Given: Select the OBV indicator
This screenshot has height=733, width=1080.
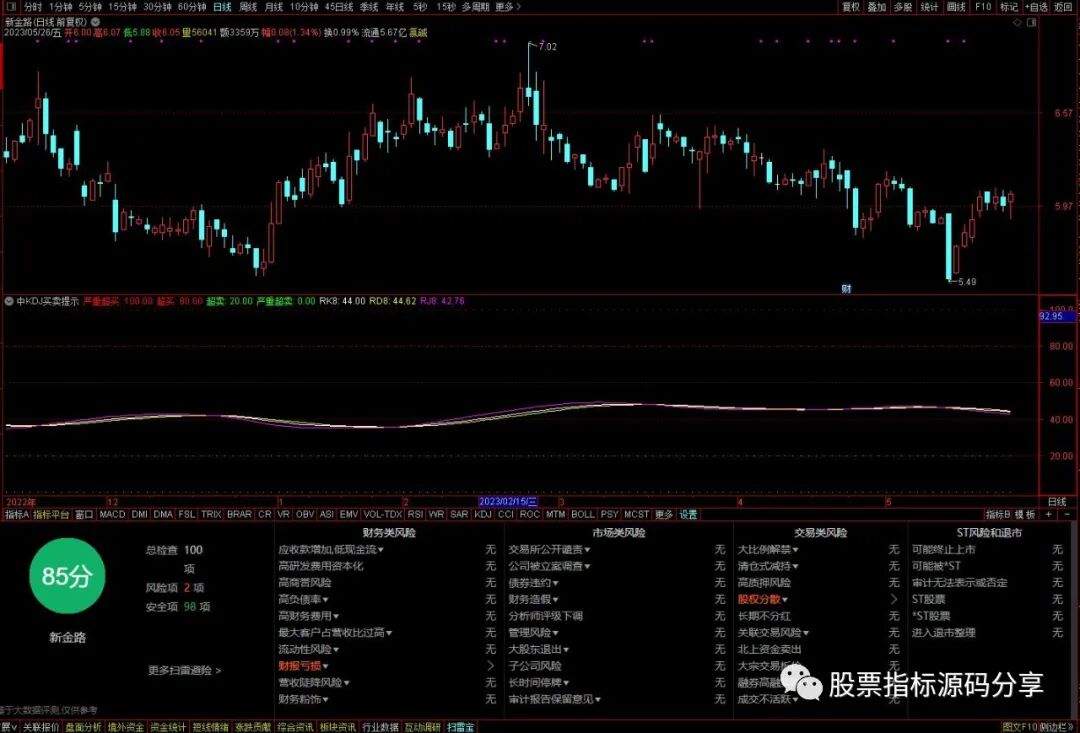Looking at the screenshot, I should coord(305,515).
